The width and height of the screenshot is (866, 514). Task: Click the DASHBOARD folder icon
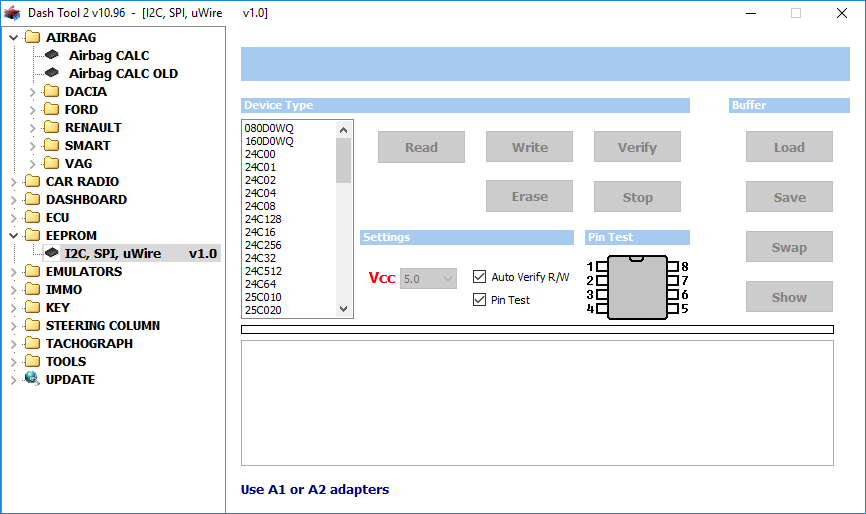[33, 199]
